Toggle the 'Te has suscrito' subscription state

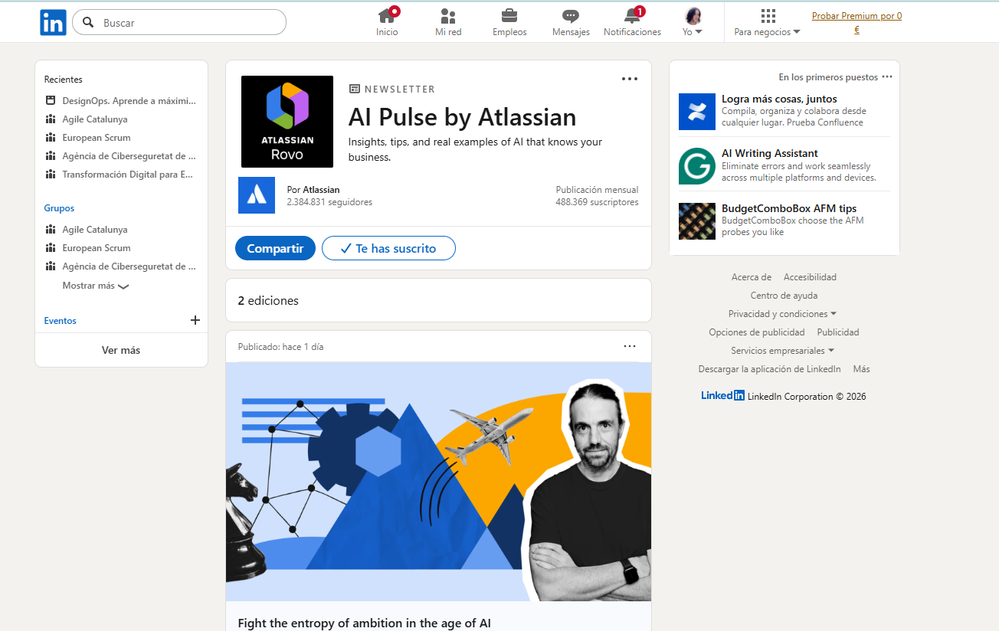pos(388,248)
